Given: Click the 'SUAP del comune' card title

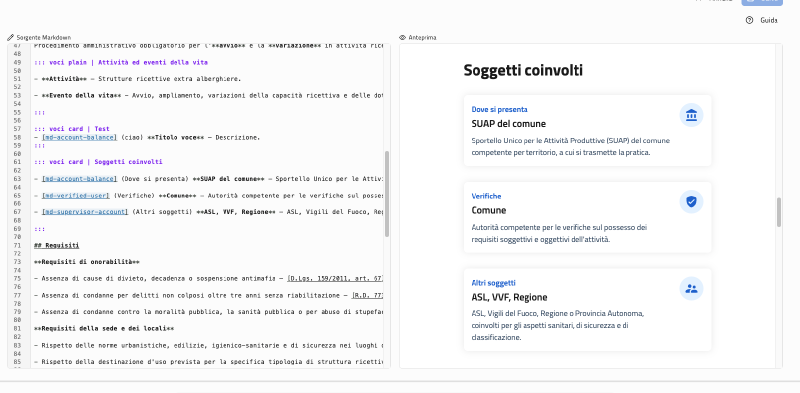Looking at the screenshot, I should pos(508,124).
